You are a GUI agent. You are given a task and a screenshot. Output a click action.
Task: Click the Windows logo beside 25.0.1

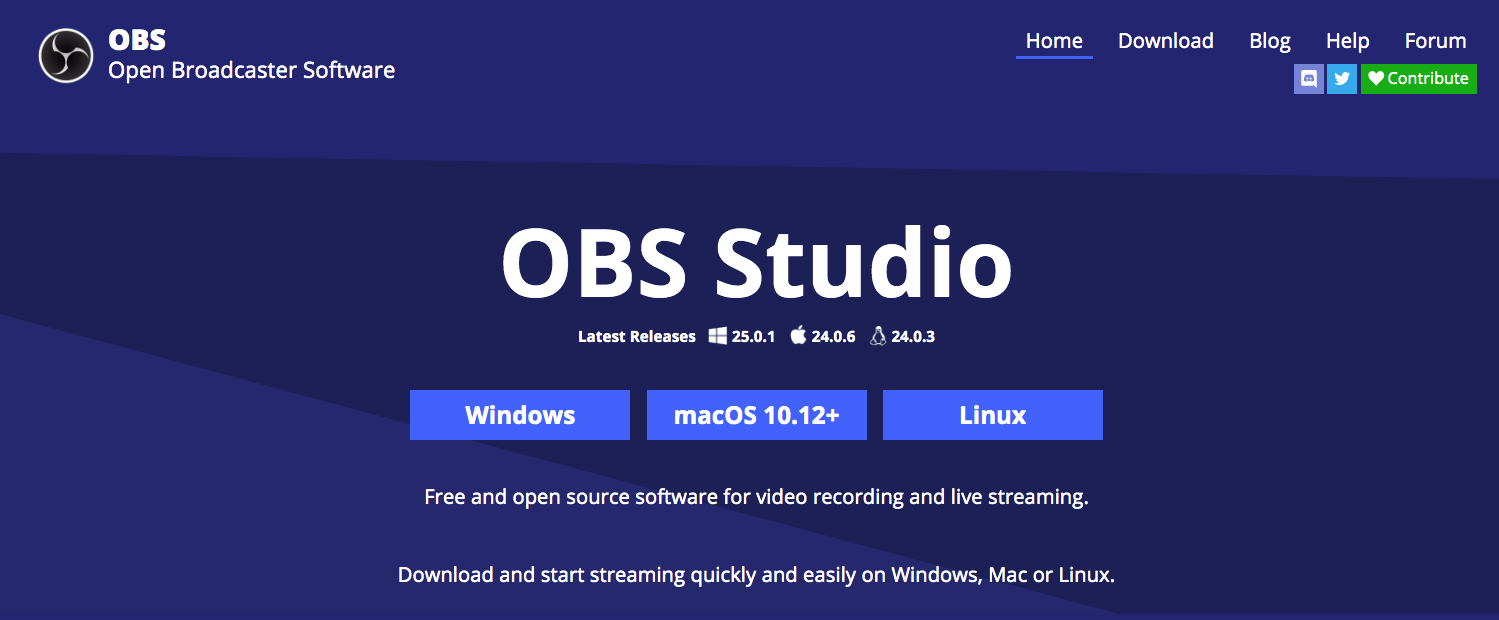pyautogui.click(x=718, y=336)
